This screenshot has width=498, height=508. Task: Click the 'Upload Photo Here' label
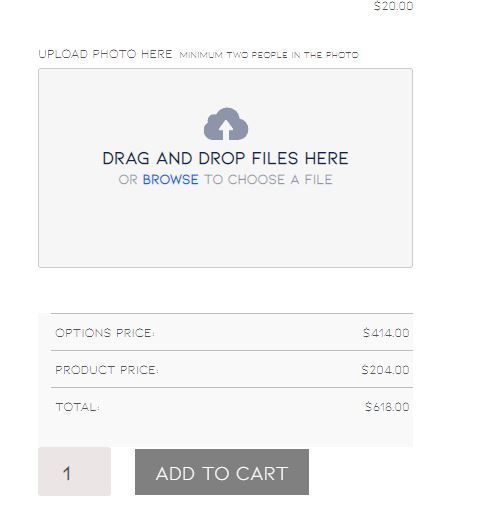pyautogui.click(x=105, y=54)
